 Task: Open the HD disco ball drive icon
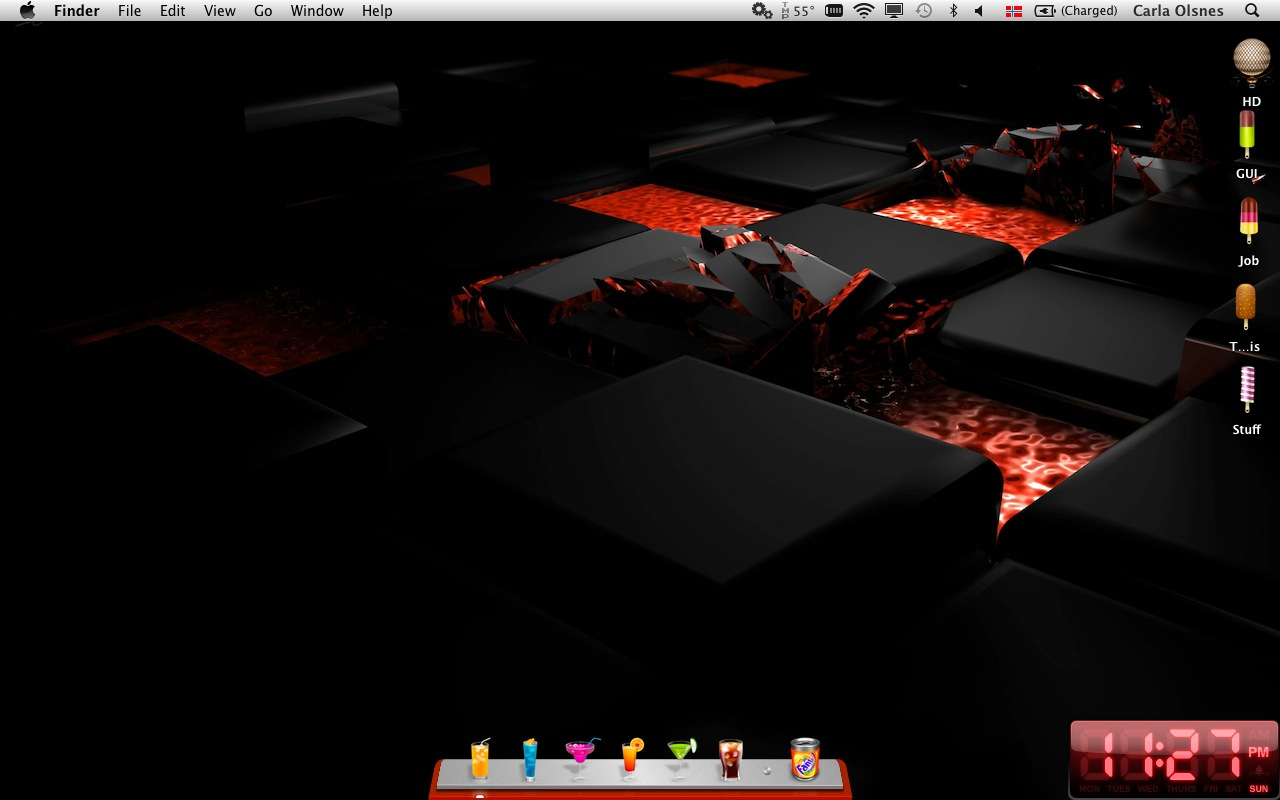click(1251, 63)
